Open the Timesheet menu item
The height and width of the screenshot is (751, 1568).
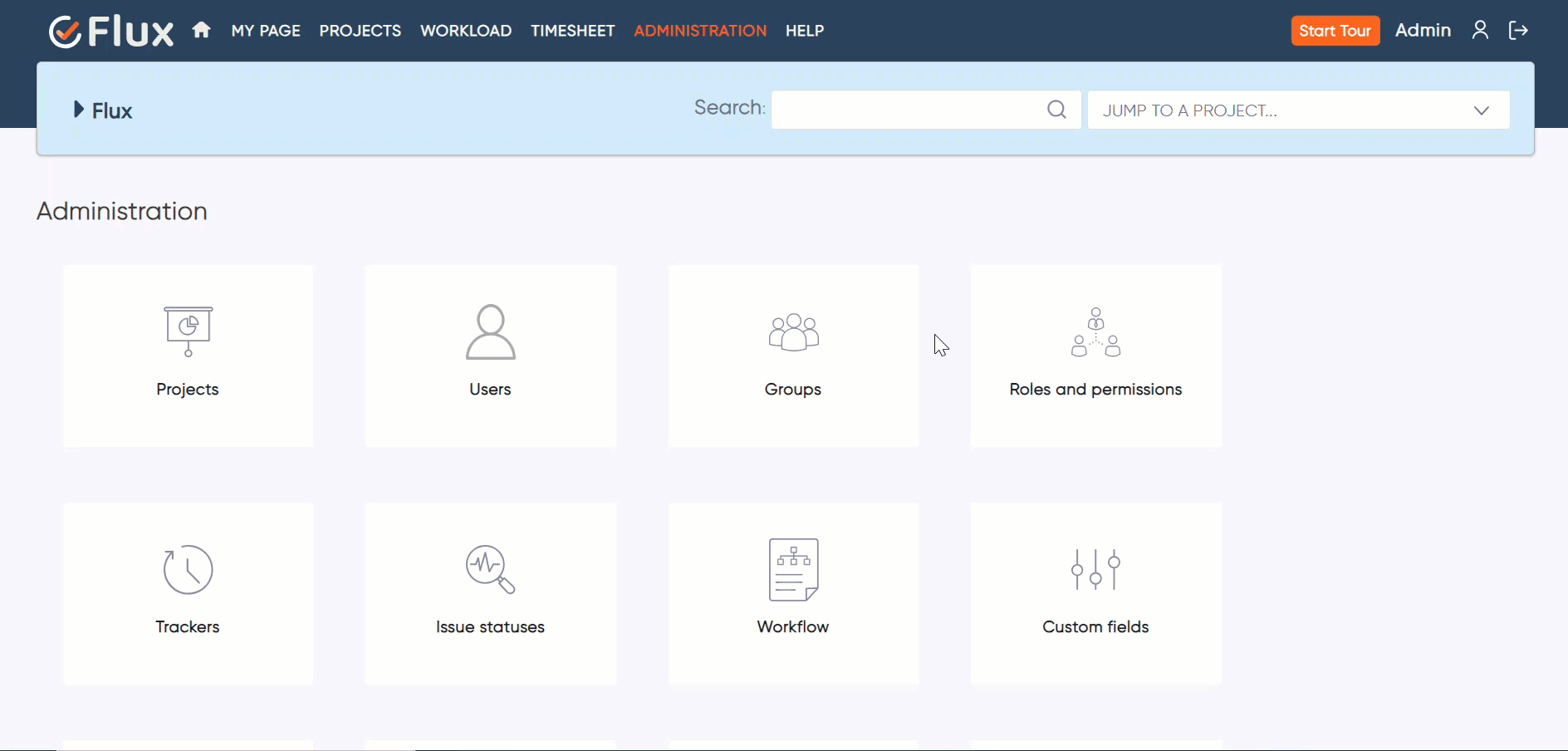(x=572, y=31)
